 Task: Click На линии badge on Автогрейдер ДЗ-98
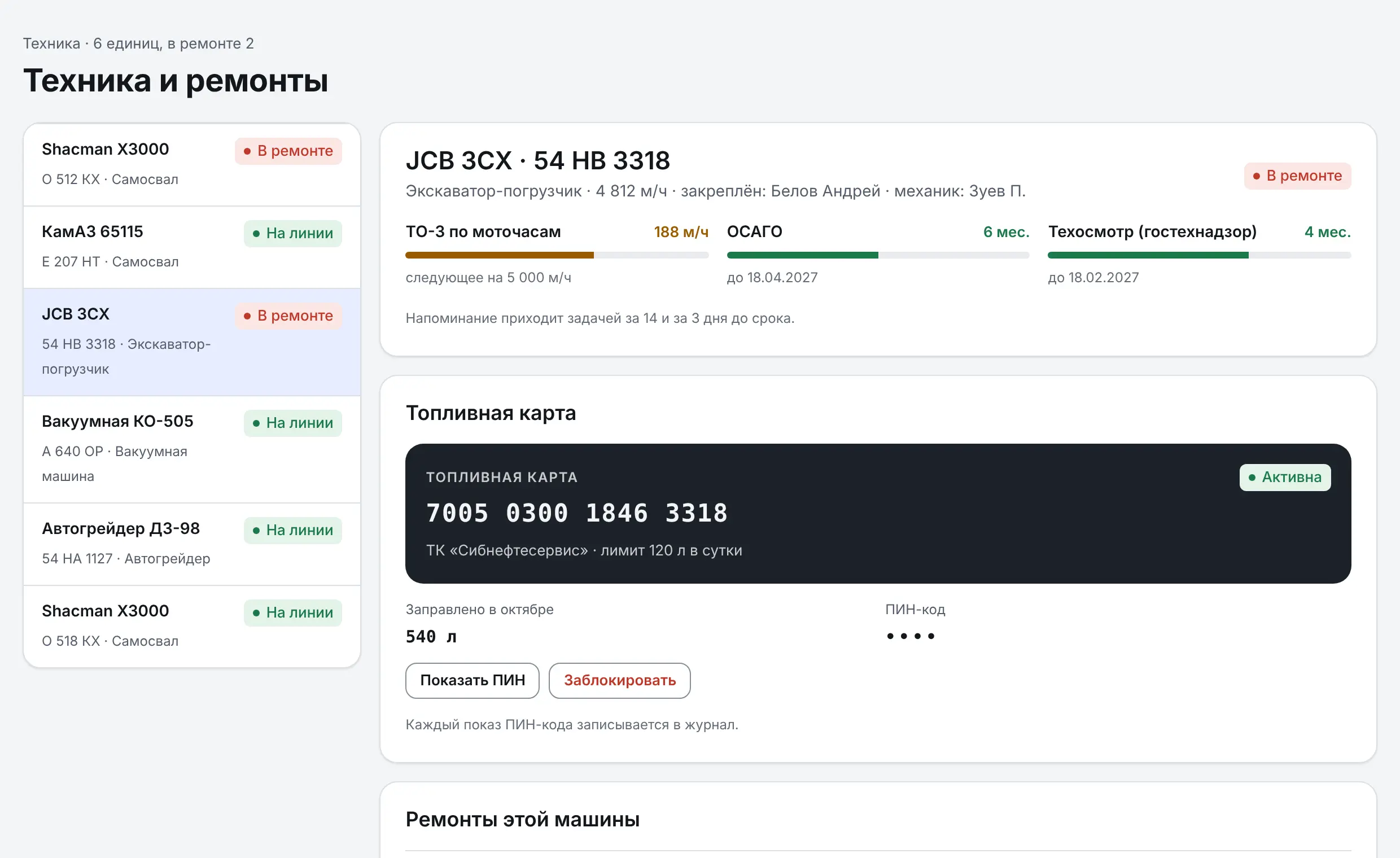(x=292, y=530)
